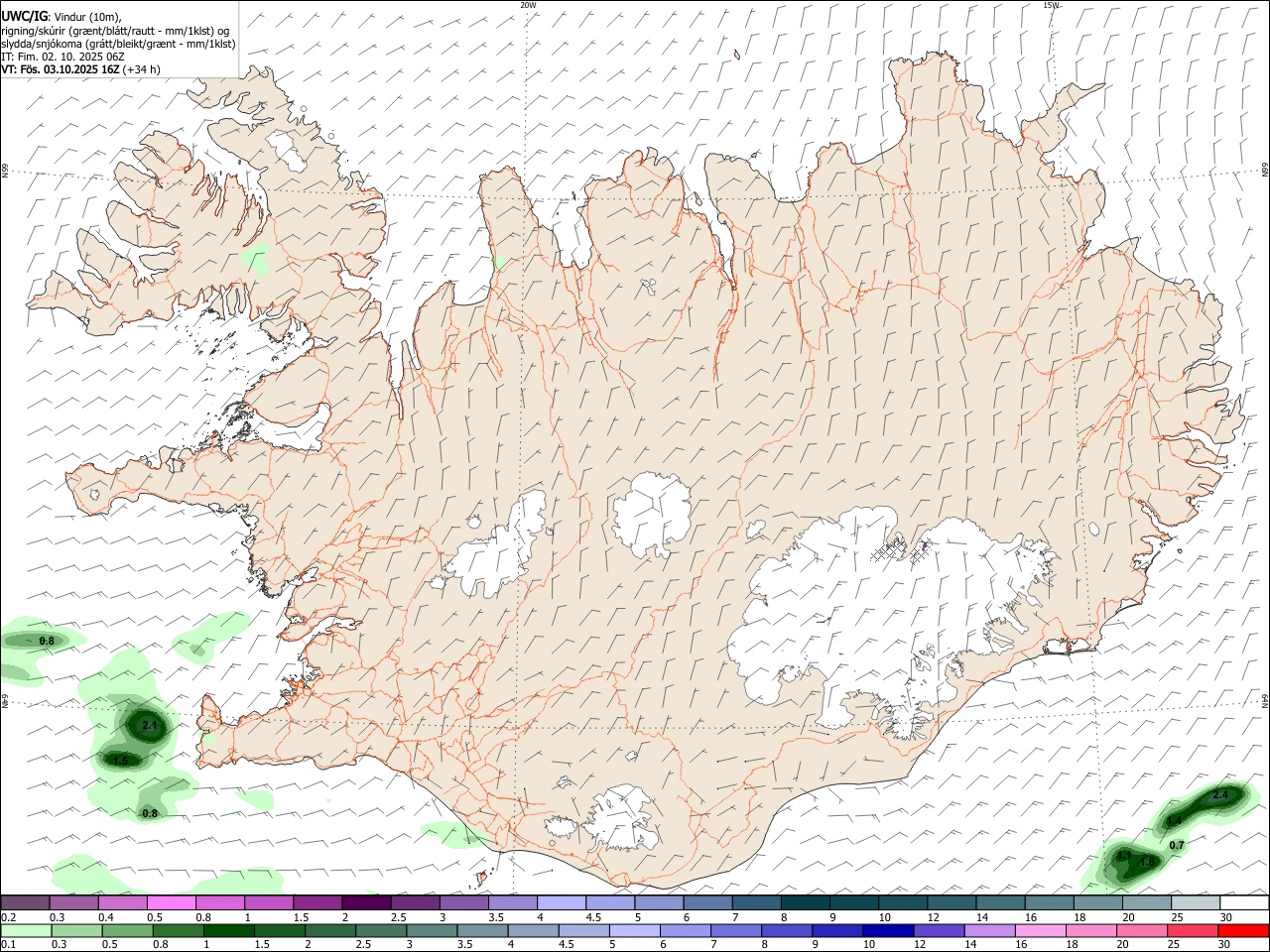
Task: Click the palest green 0.1 mm rain swatch
Action: 26,930
